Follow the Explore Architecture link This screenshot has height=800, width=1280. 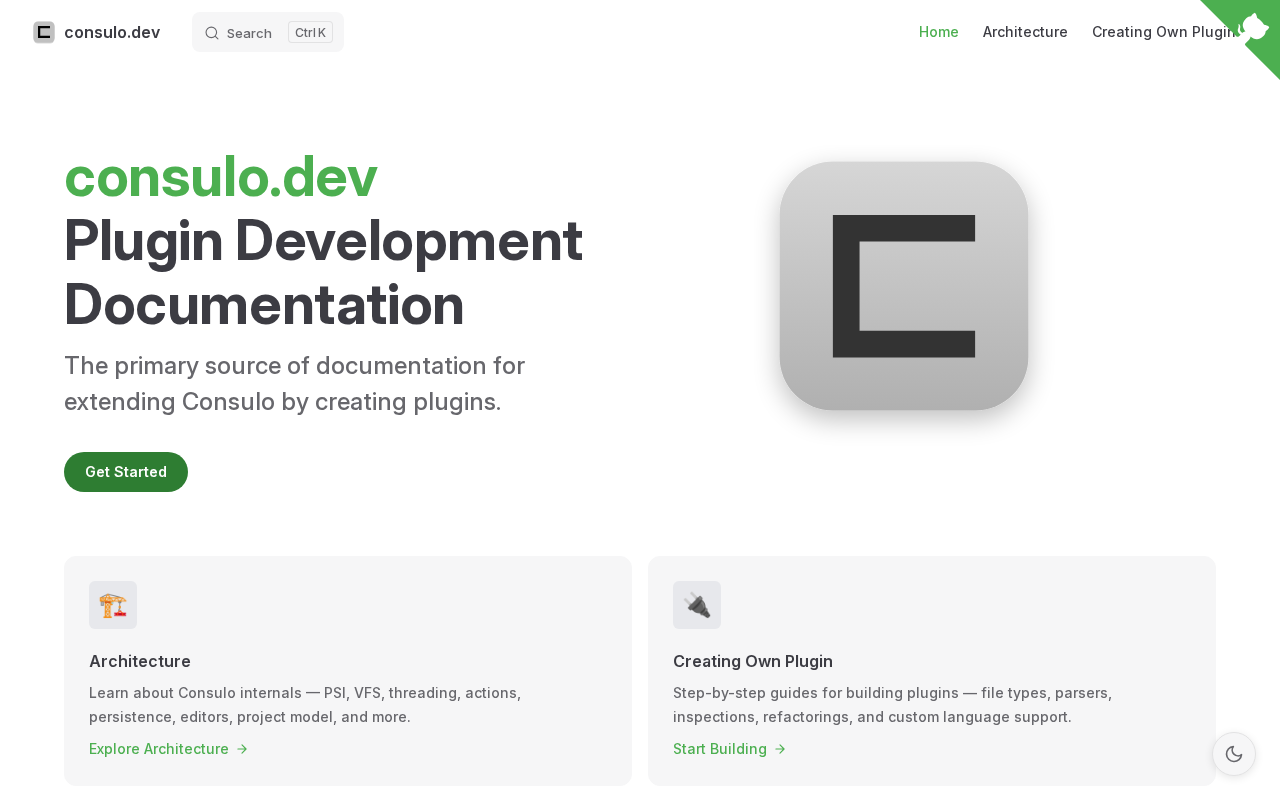point(159,749)
